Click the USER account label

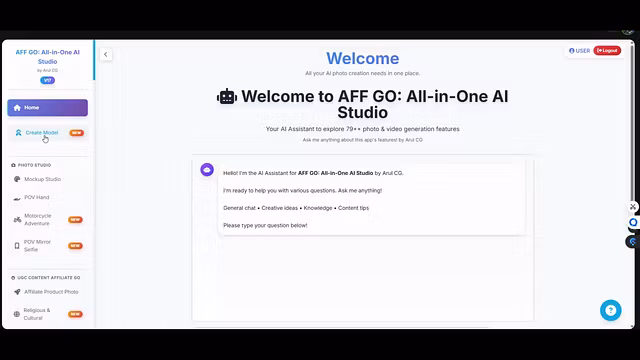point(580,51)
